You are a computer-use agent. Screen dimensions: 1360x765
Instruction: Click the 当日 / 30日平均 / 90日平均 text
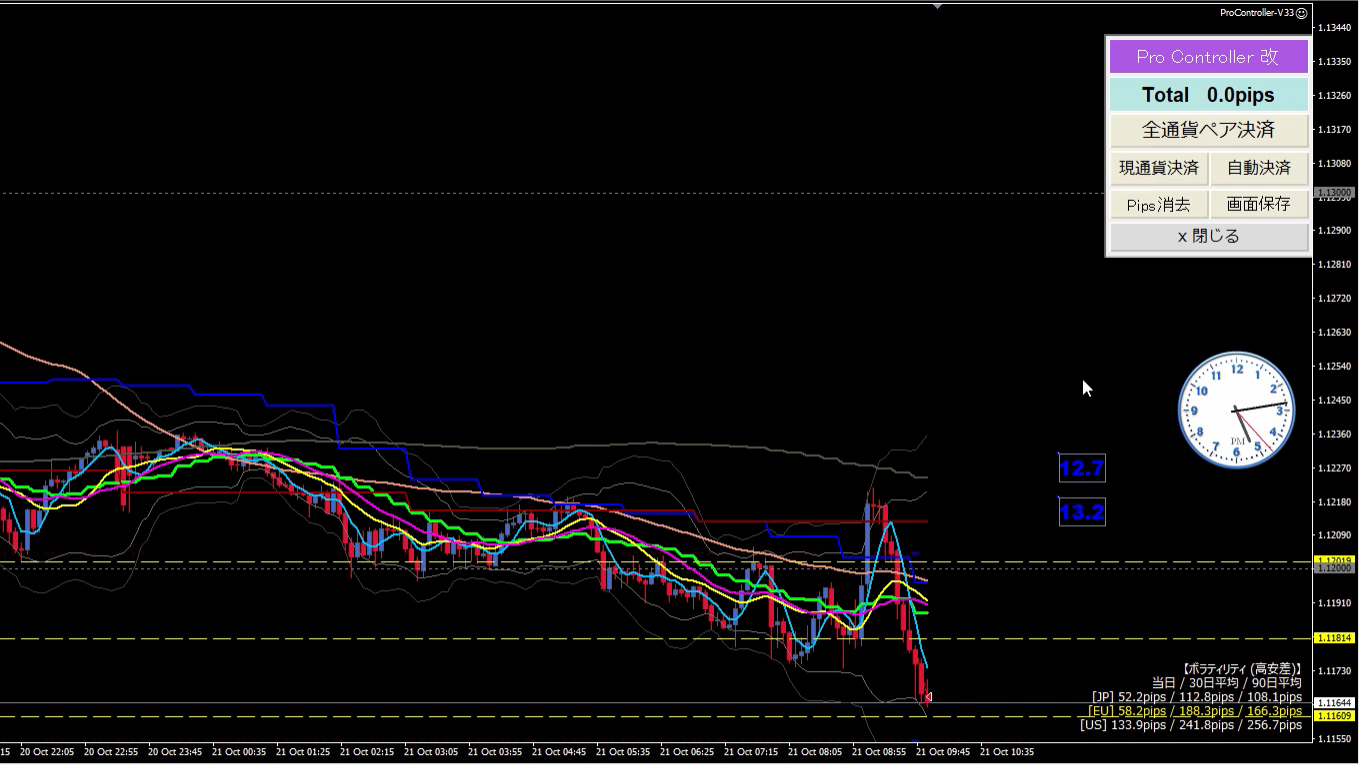pyautogui.click(x=1227, y=682)
